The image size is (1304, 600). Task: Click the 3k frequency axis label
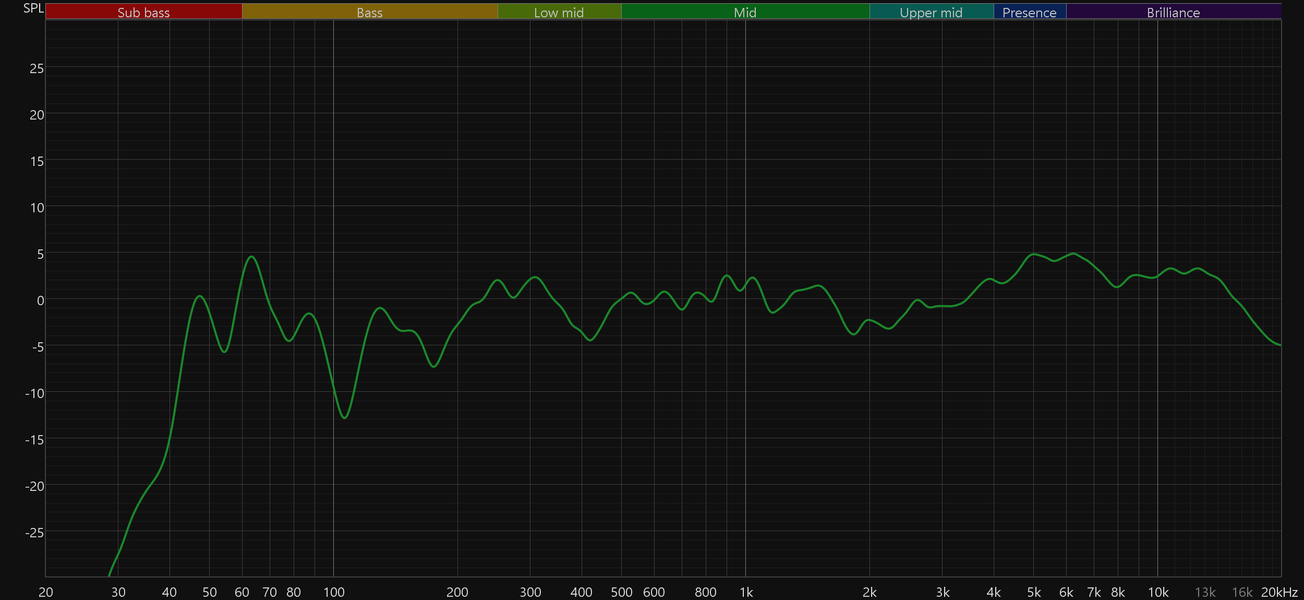[x=943, y=592]
